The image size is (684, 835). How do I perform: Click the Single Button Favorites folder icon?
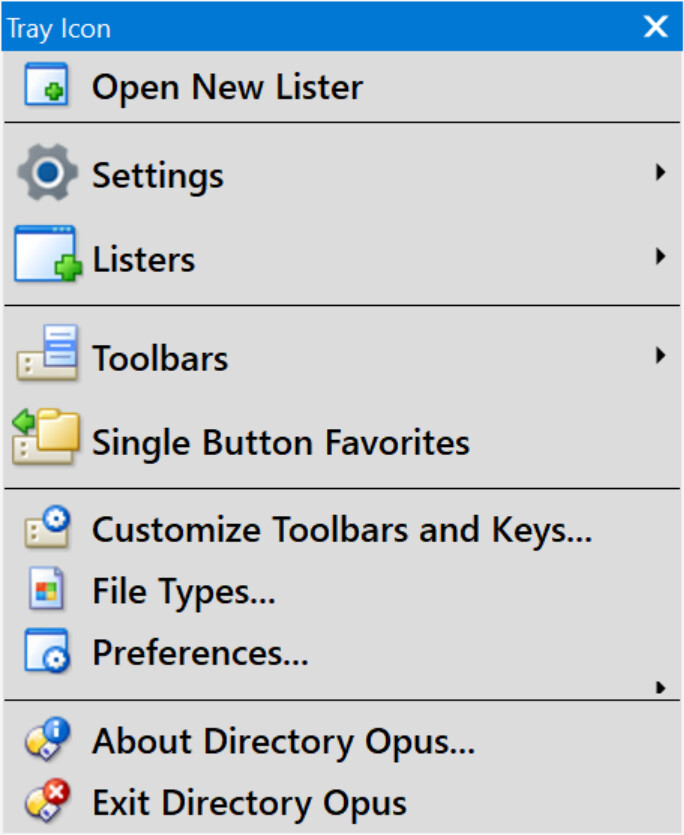tap(45, 437)
